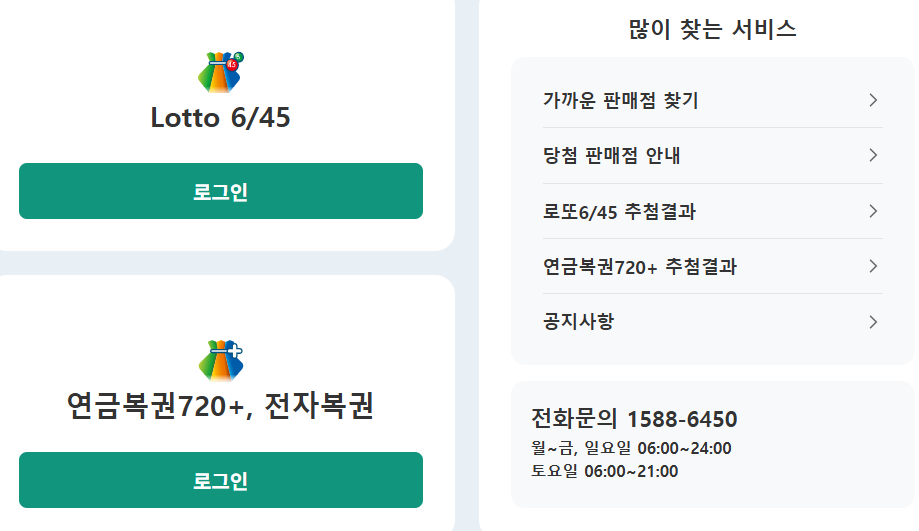Open 당첨 판매점 안내 menu item
Screen dimensions: 919x531
tap(611, 155)
